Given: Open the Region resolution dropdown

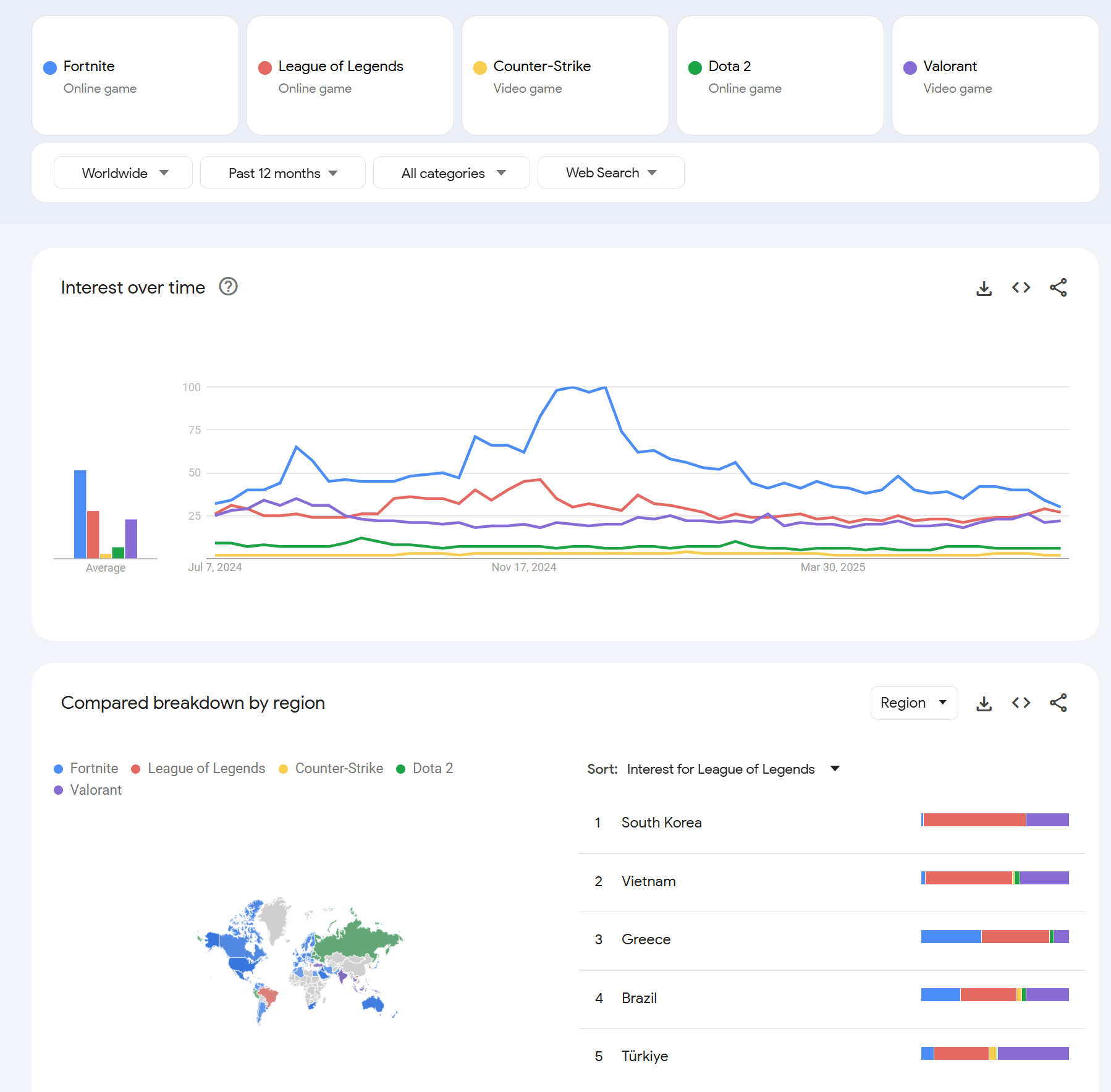Looking at the screenshot, I should [x=914, y=703].
